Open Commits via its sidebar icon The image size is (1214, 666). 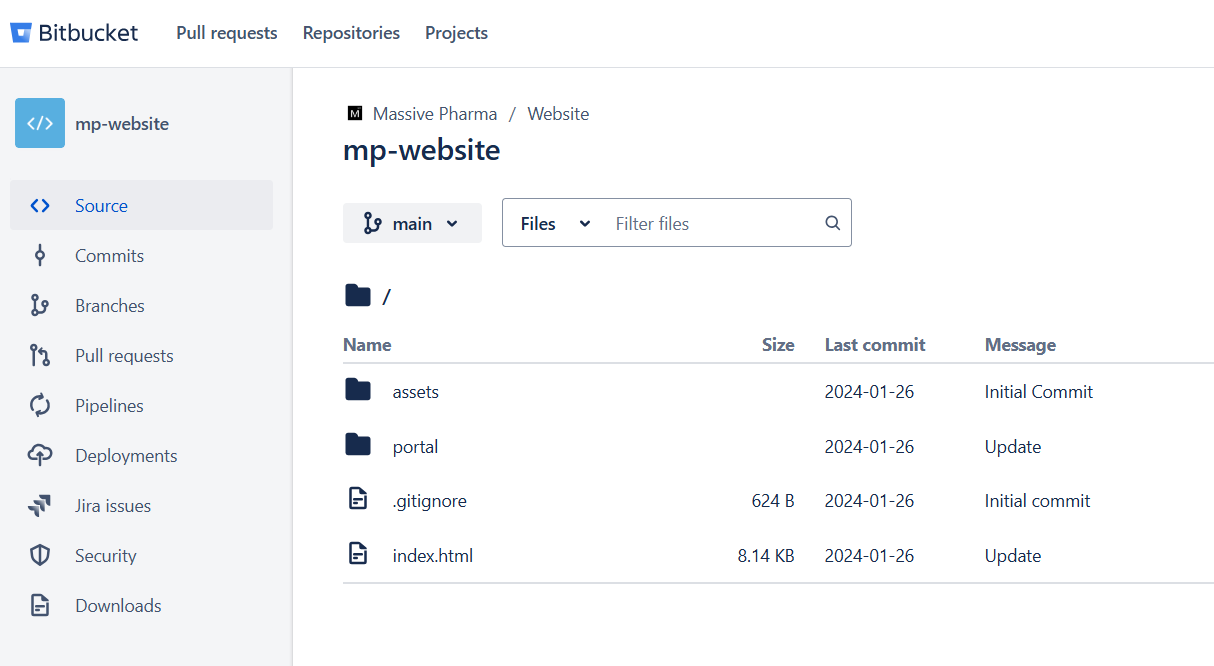pyautogui.click(x=40, y=256)
